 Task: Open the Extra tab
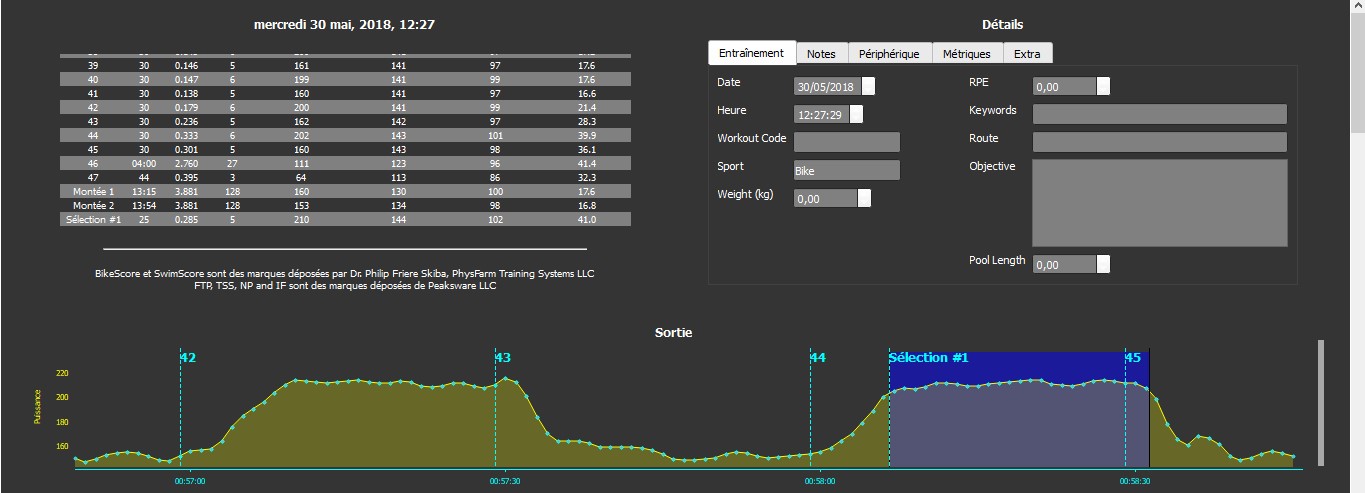click(1027, 54)
